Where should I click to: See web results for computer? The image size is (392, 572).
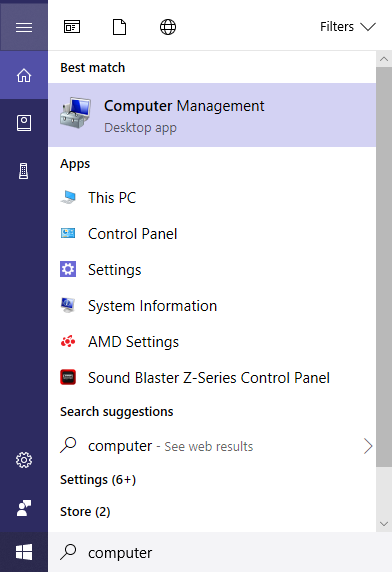[212, 446]
